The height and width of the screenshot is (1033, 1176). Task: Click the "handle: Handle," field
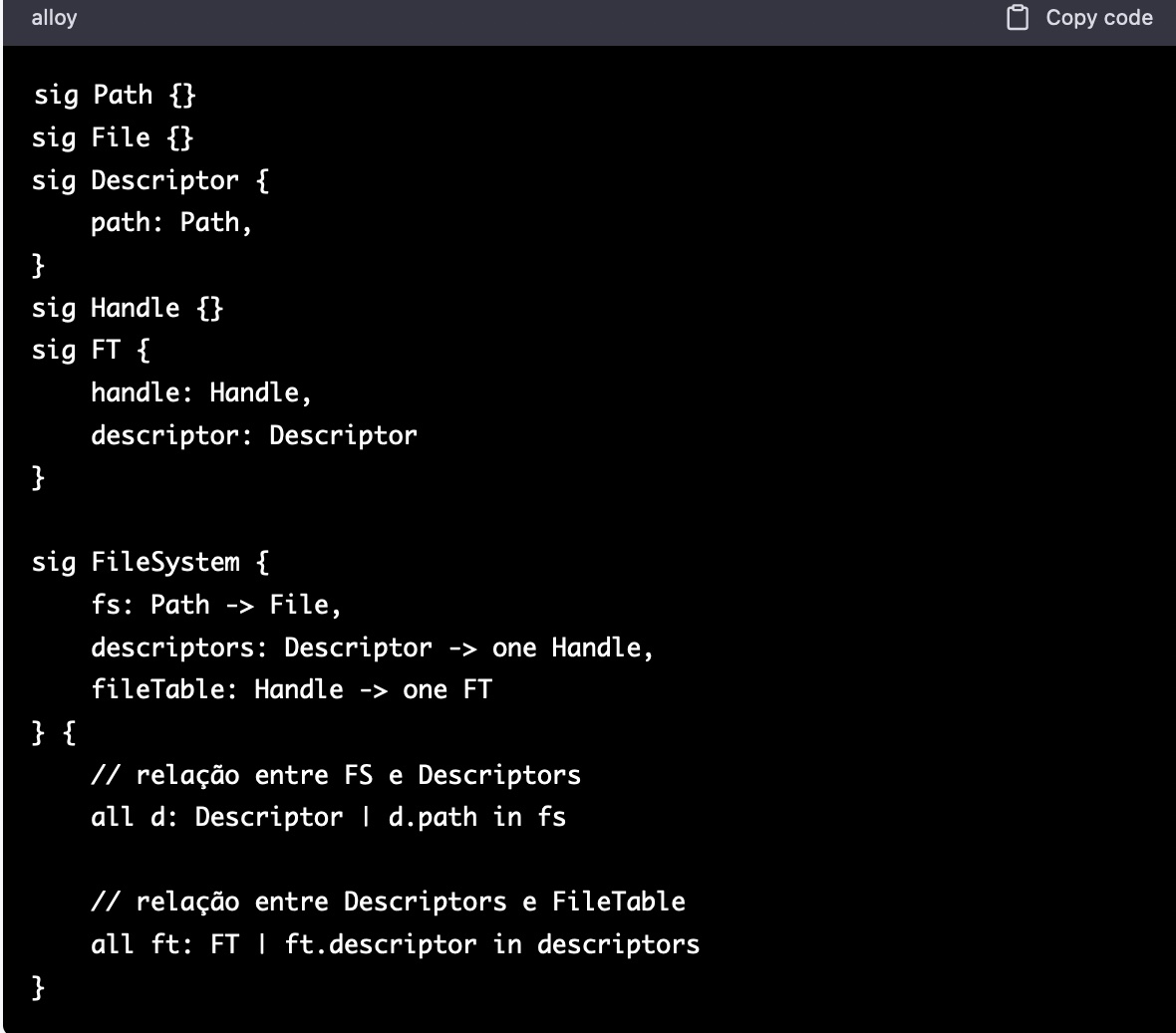pos(201,392)
